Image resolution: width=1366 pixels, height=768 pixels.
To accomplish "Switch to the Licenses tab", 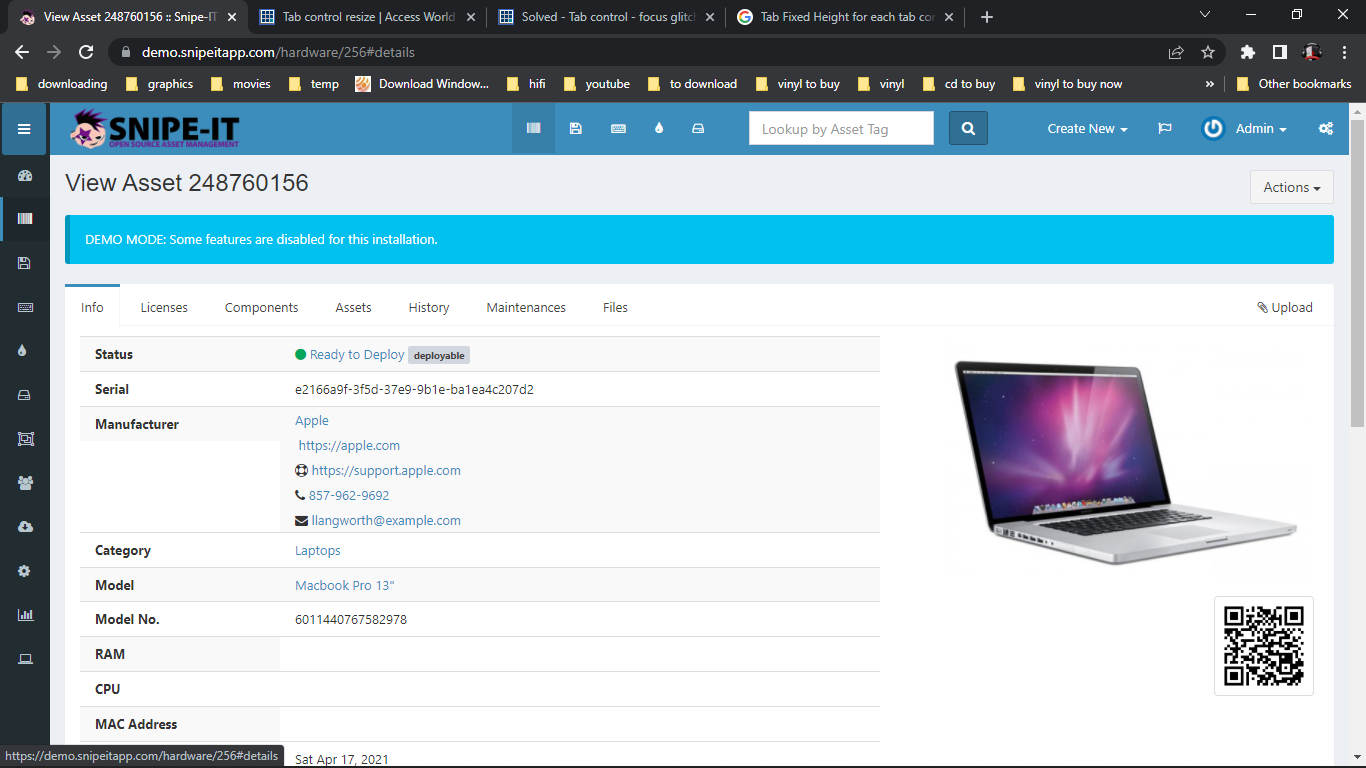I will pyautogui.click(x=164, y=307).
